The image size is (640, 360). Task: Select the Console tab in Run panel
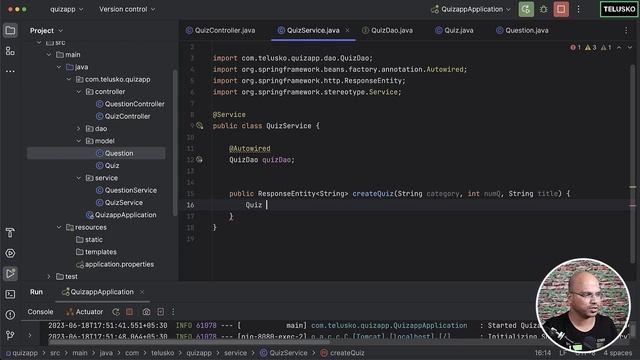pyautogui.click(x=40, y=312)
